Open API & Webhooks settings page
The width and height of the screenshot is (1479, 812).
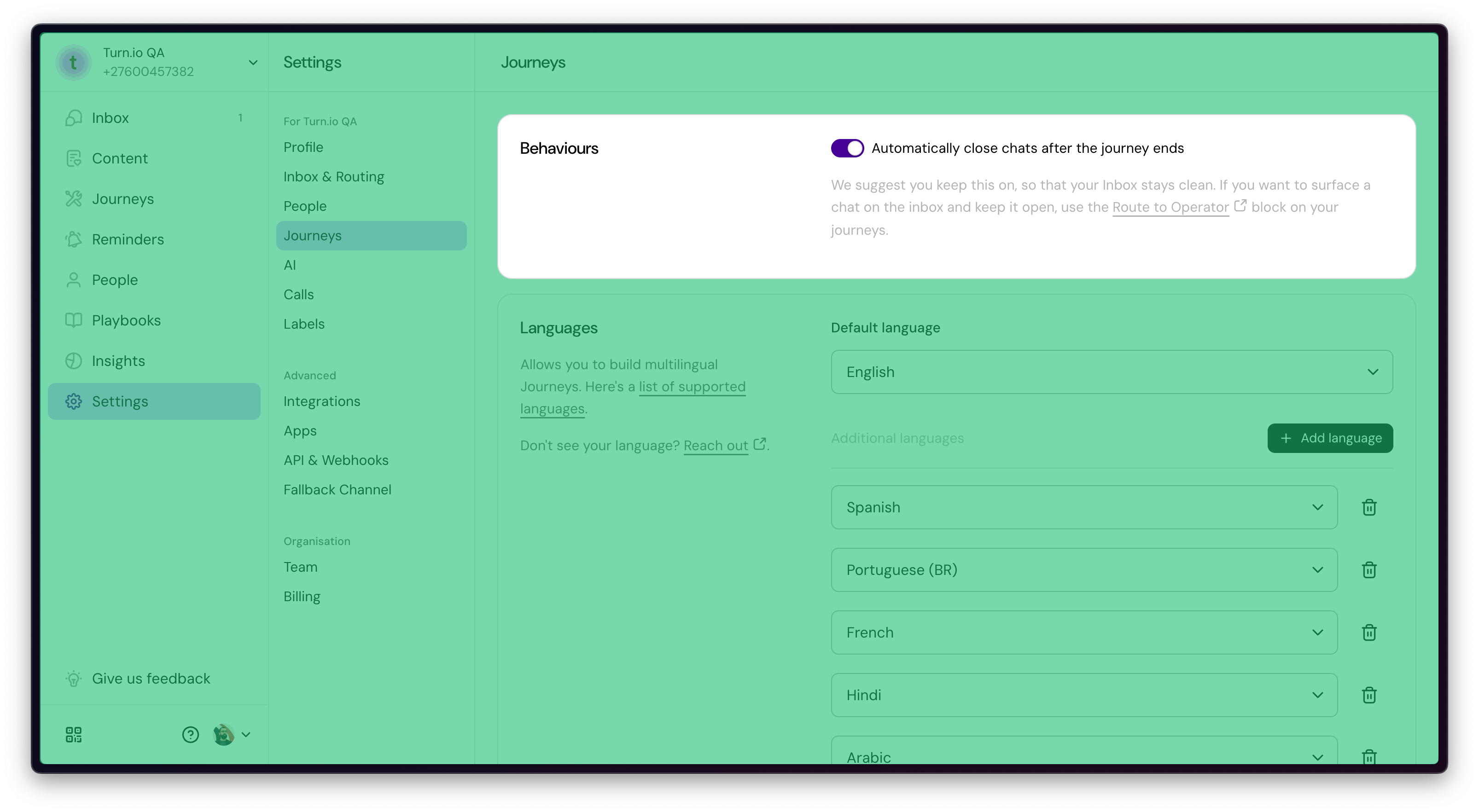(336, 460)
